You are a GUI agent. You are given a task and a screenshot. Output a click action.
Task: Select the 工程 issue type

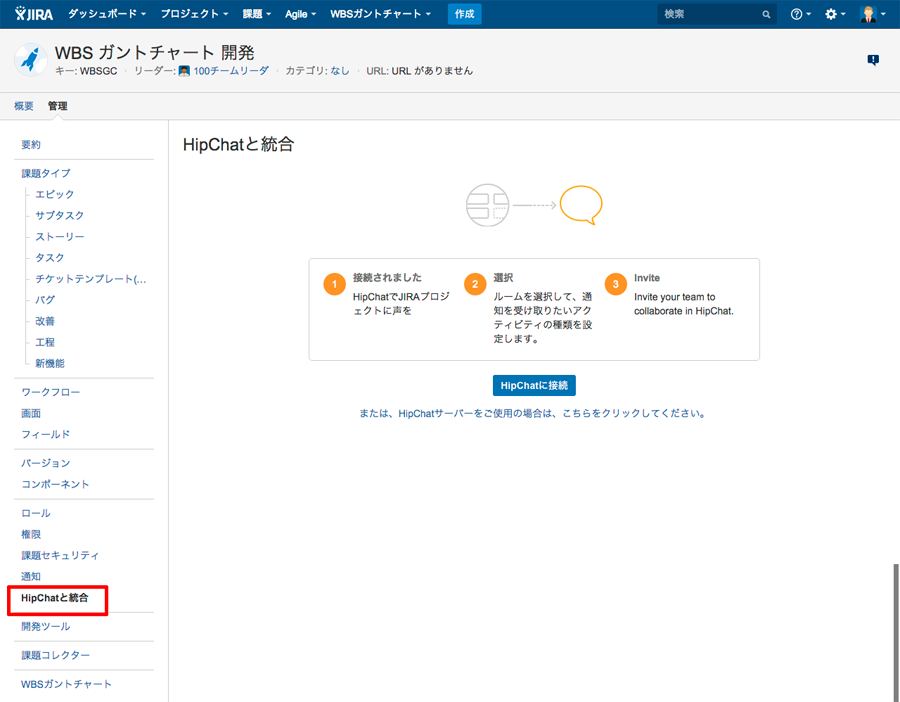[x=45, y=342]
